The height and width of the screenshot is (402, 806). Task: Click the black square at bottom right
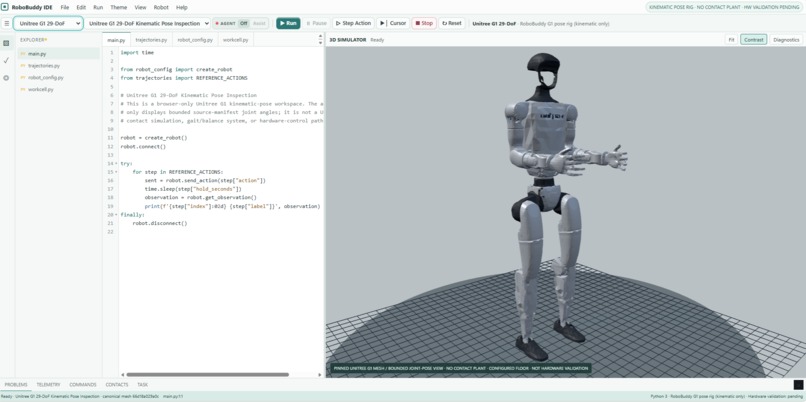[798, 385]
